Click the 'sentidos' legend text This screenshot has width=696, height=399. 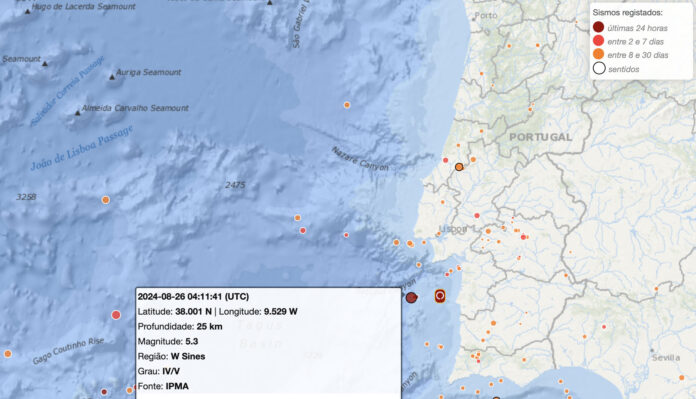tap(624, 69)
